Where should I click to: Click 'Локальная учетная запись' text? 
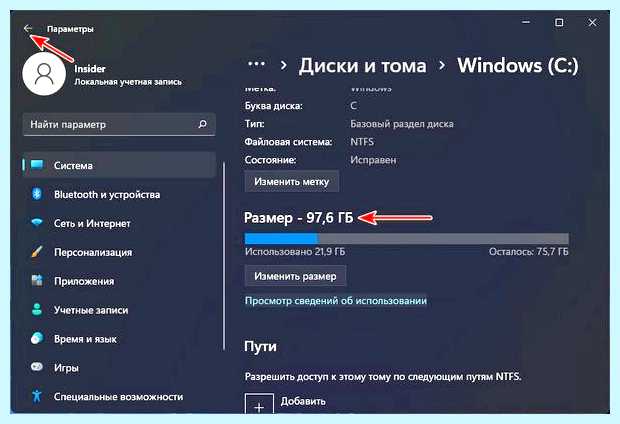click(x=128, y=82)
